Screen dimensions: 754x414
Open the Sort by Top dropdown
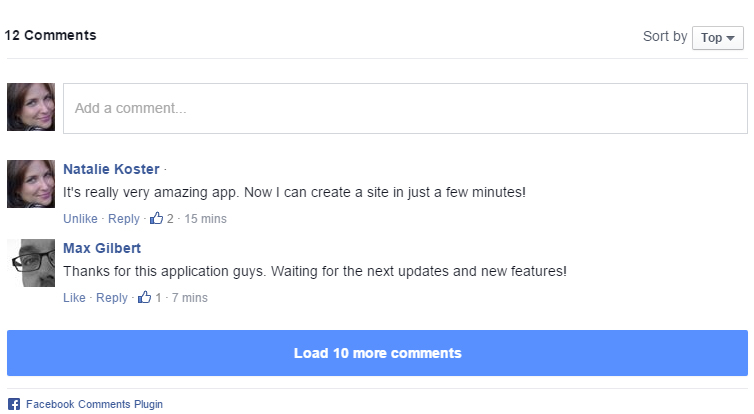717,38
